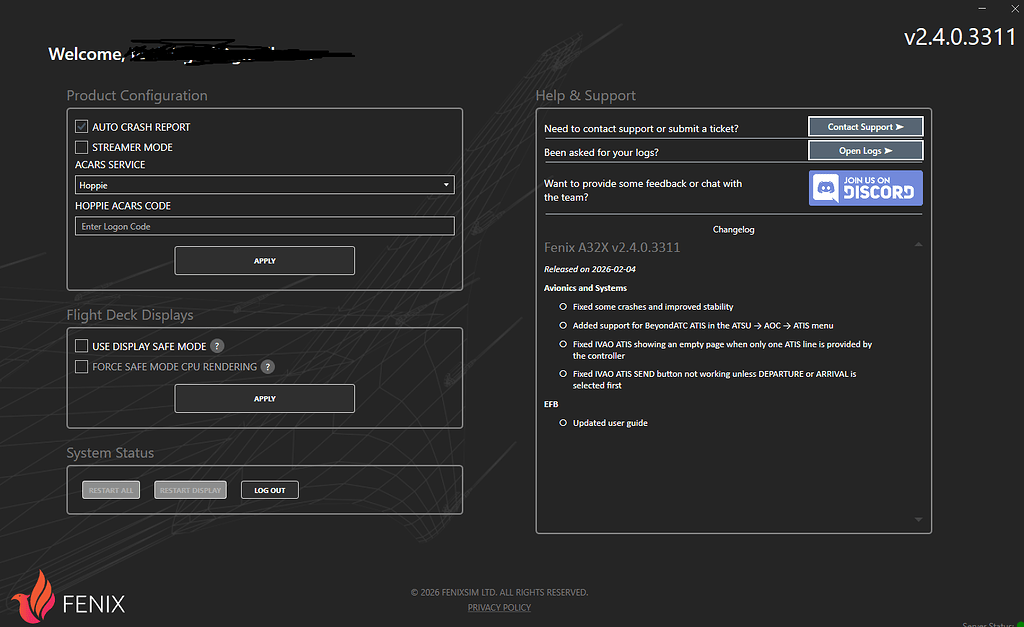The height and width of the screenshot is (627, 1024).
Task: Enable the Force Safe Mode CPU Rendering checkbox
Action: click(82, 367)
